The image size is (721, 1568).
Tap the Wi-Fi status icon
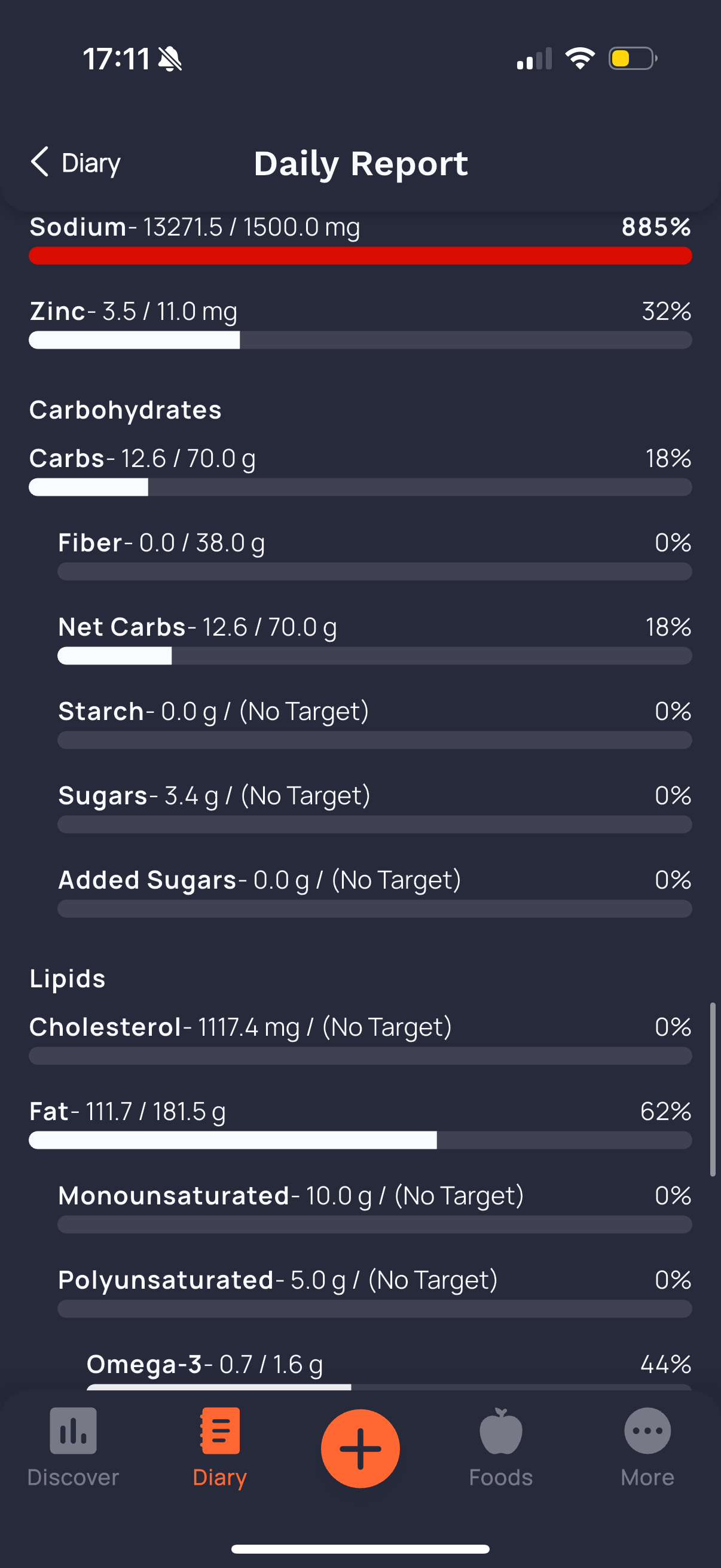pyautogui.click(x=580, y=59)
